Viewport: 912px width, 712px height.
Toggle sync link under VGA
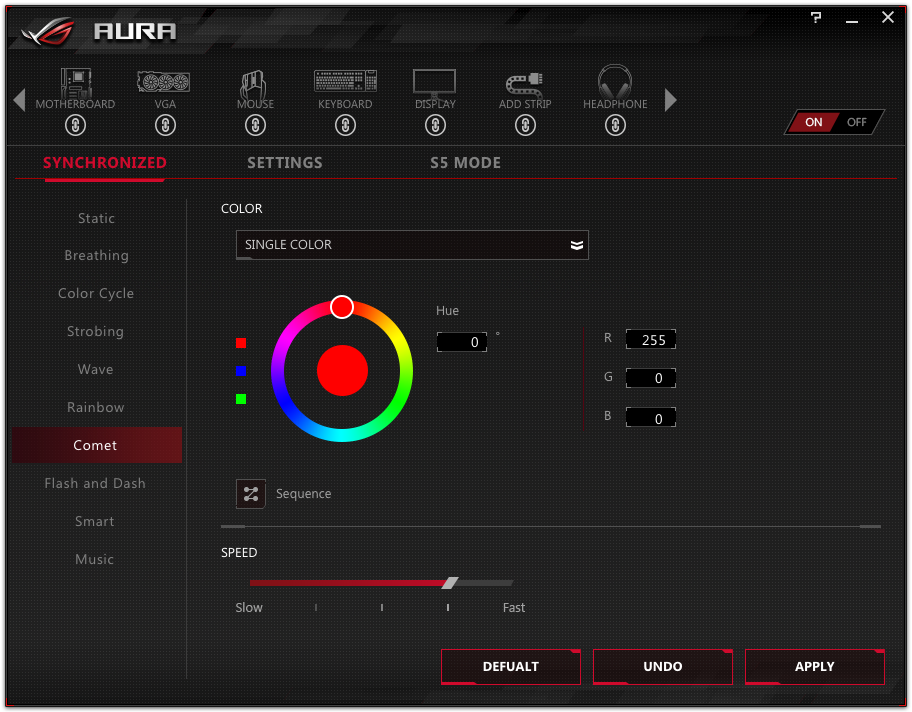[x=165, y=125]
